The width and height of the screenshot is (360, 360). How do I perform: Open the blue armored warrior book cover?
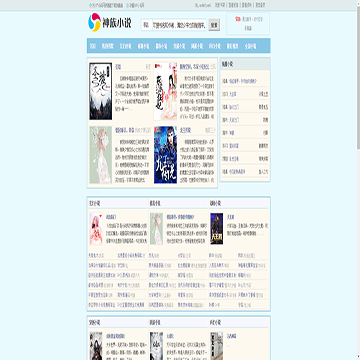pos(165,155)
